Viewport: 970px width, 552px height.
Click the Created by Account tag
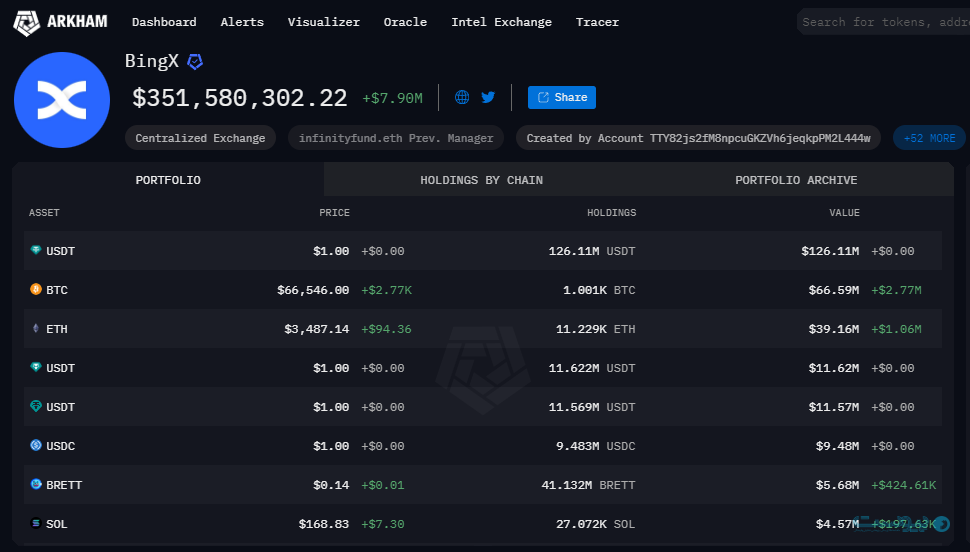pos(698,138)
